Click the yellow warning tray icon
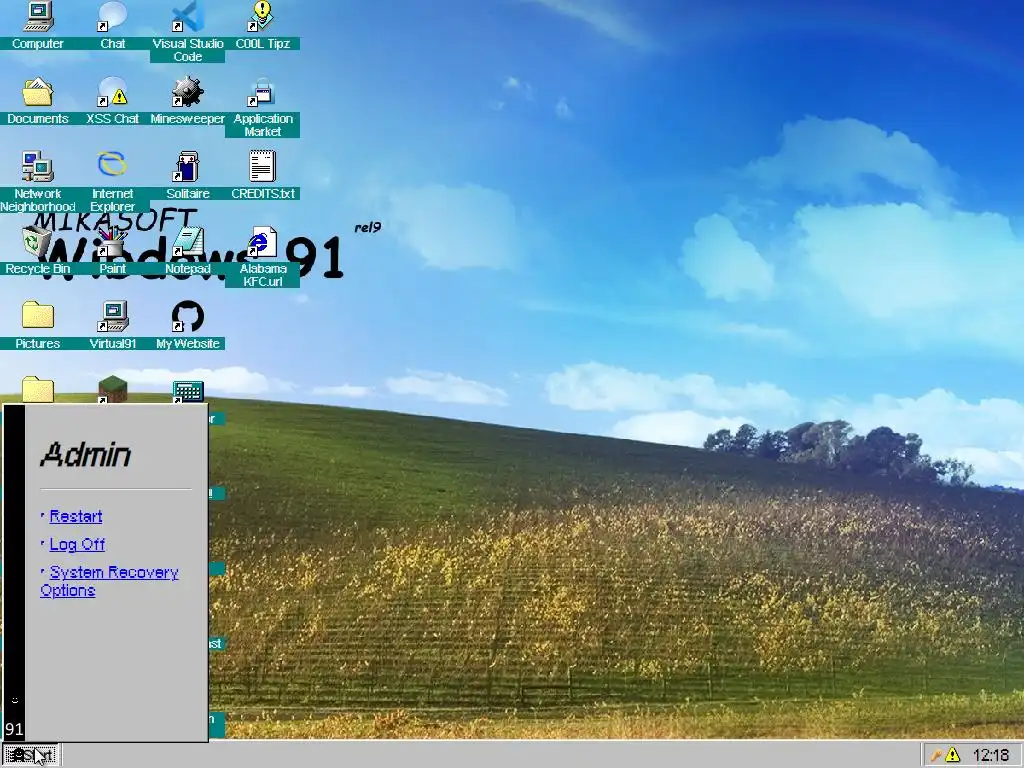This screenshot has height=768, width=1024. click(953, 755)
